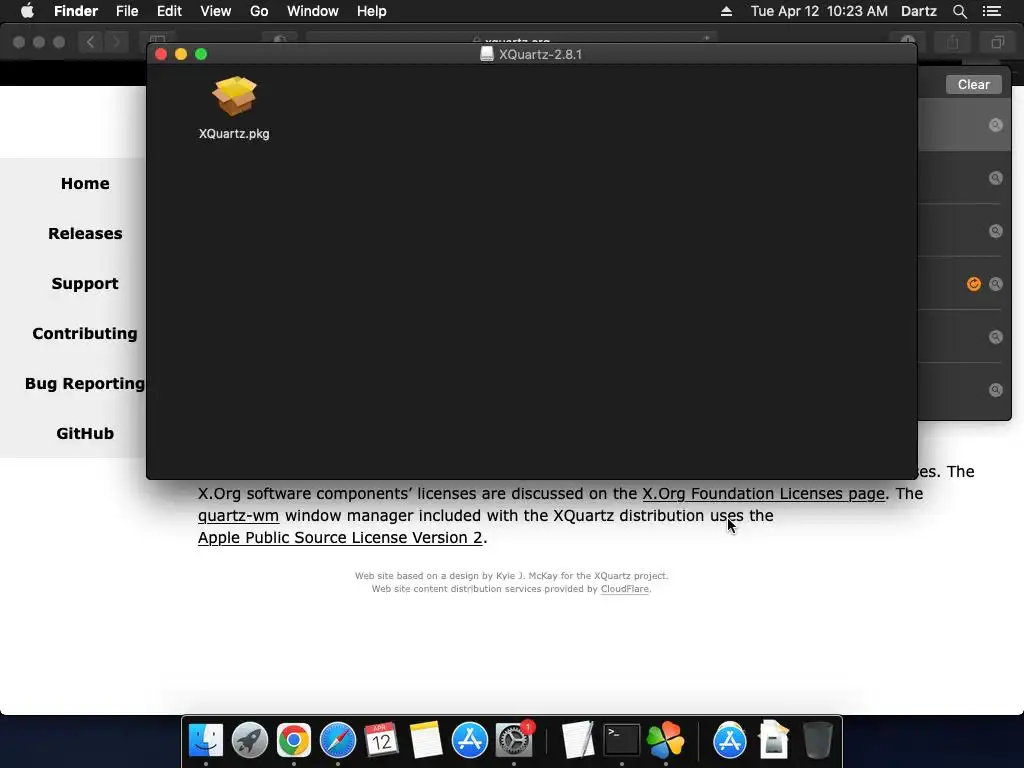Viewport: 1024px width, 768px height.
Task: Open the GitHub link in site sidebar
Action: tap(85, 433)
